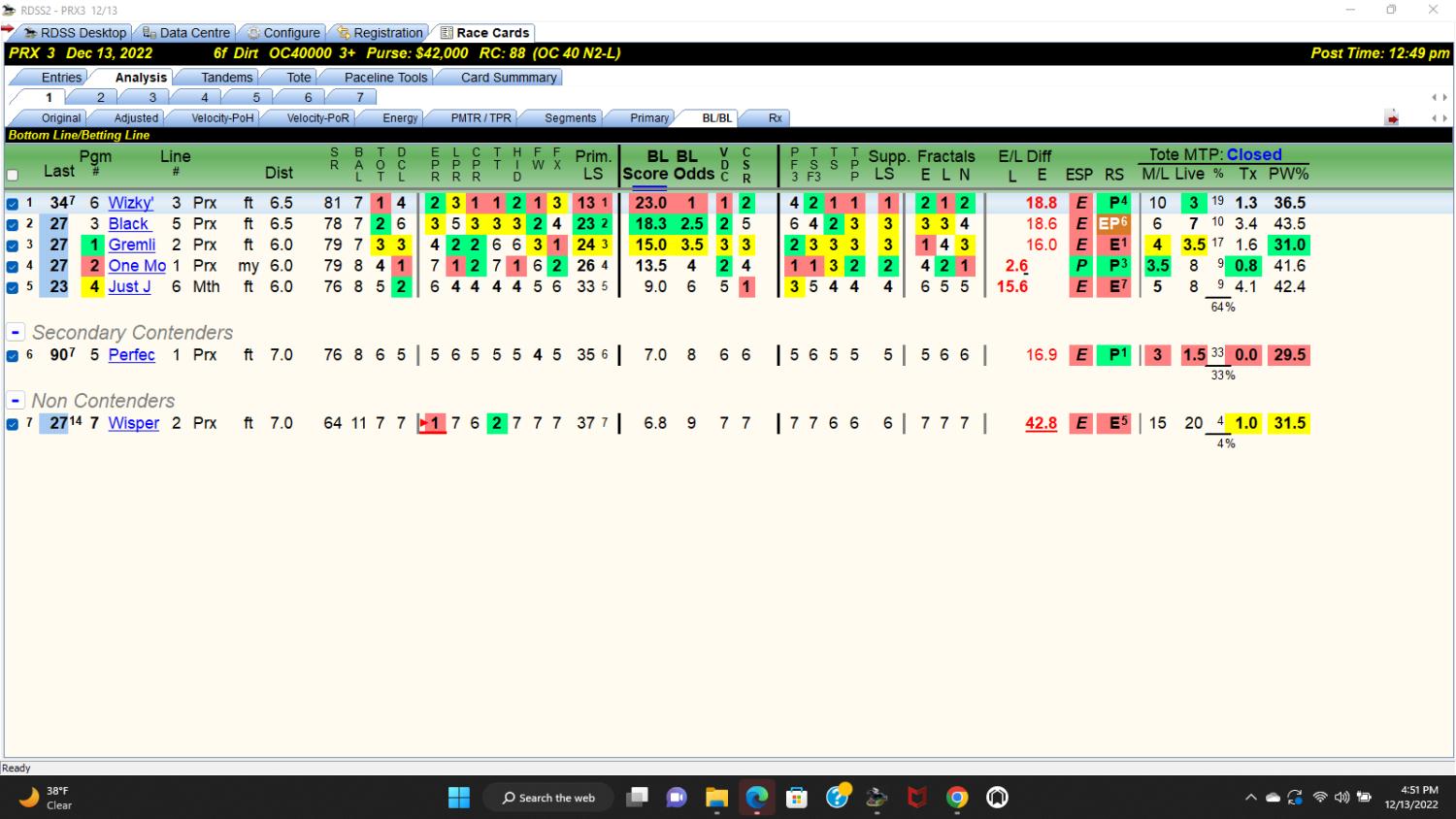Open Task View on taskbar
This screenshot has width=1456, height=819.
tap(637, 798)
